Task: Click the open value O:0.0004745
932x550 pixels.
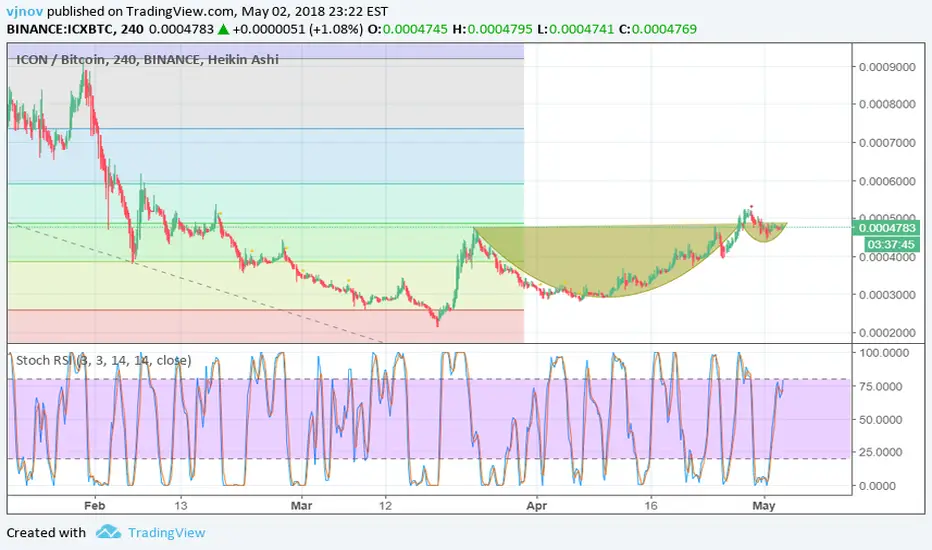Action: (x=408, y=29)
